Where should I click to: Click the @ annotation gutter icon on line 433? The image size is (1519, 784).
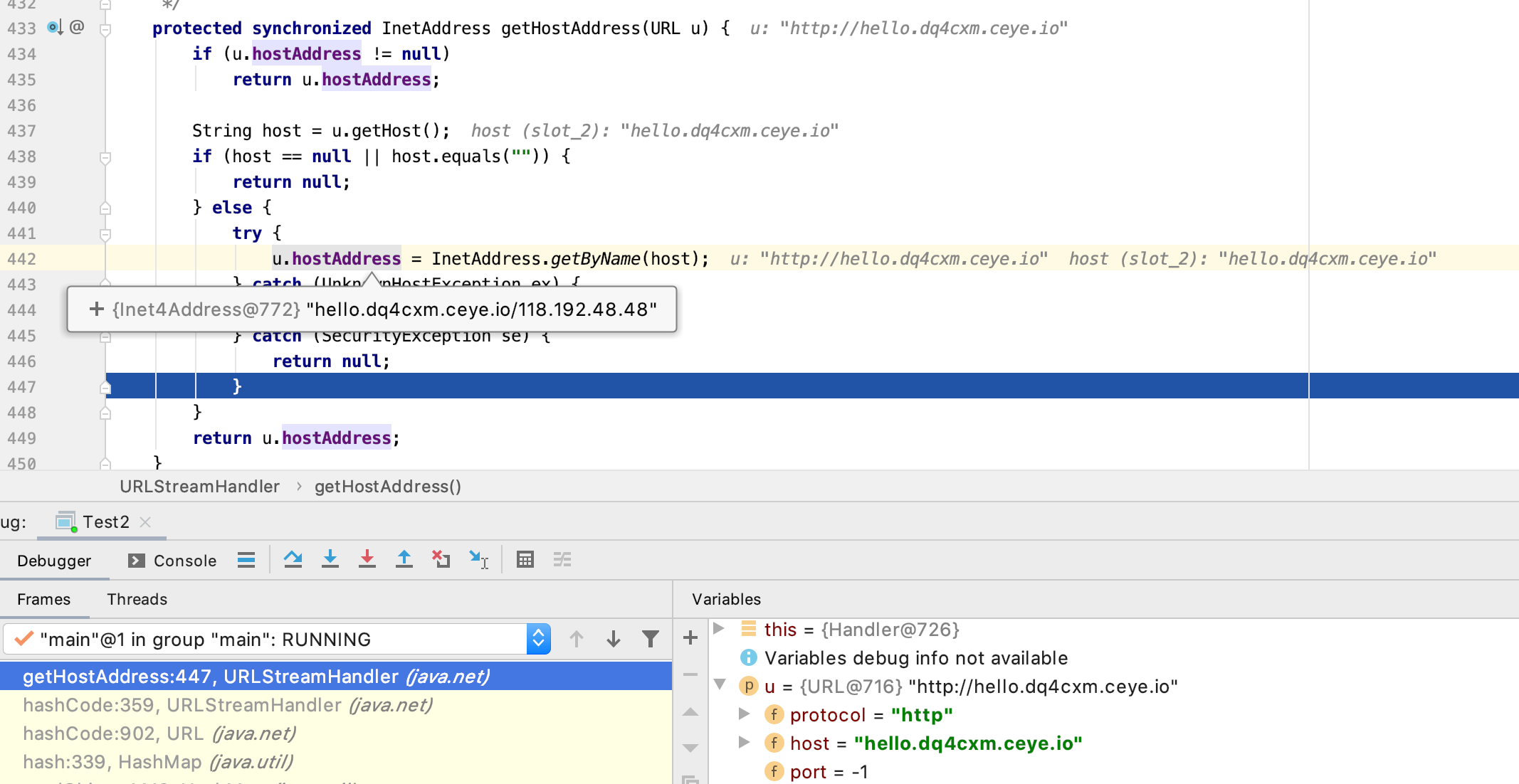tap(77, 27)
